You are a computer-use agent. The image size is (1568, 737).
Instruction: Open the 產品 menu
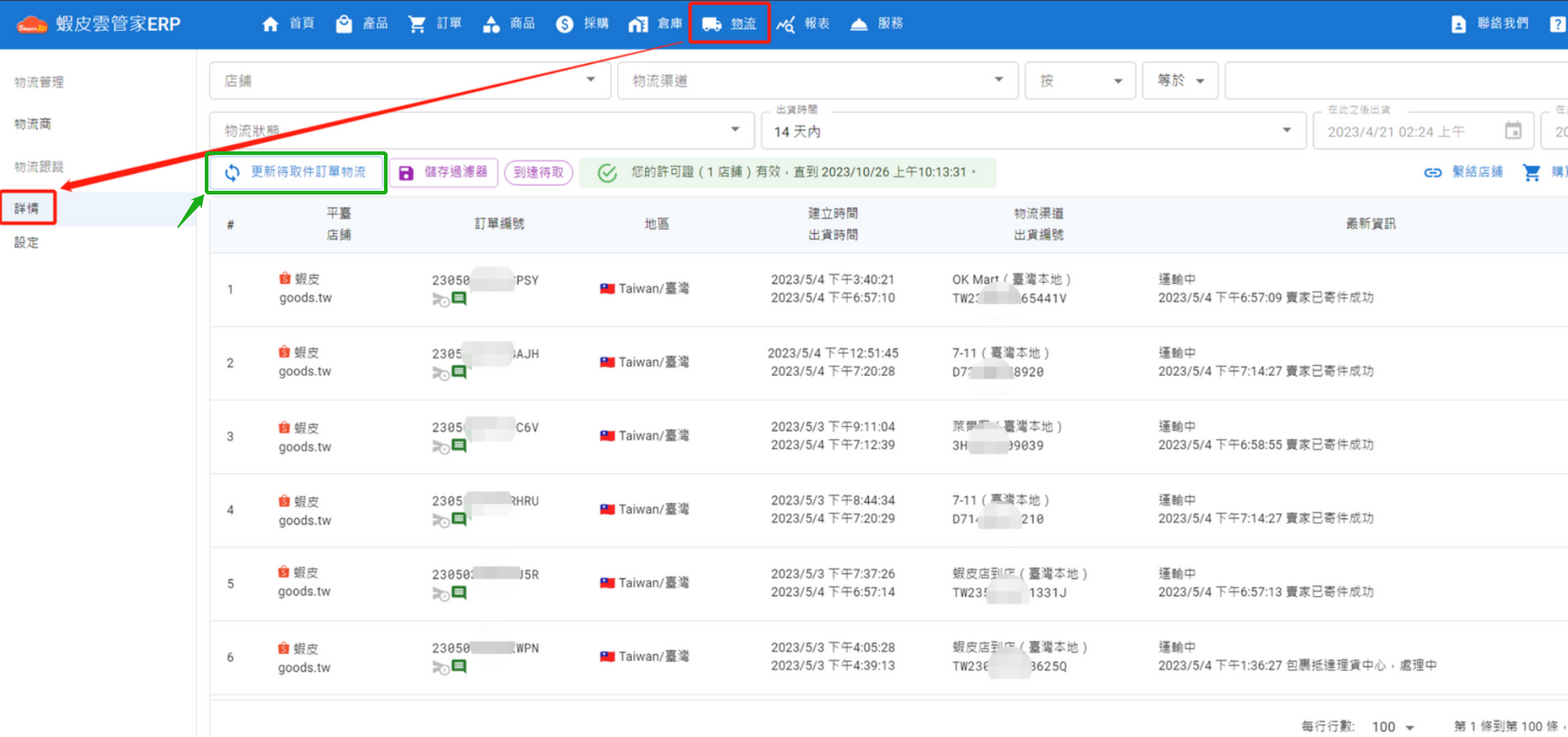point(361,23)
